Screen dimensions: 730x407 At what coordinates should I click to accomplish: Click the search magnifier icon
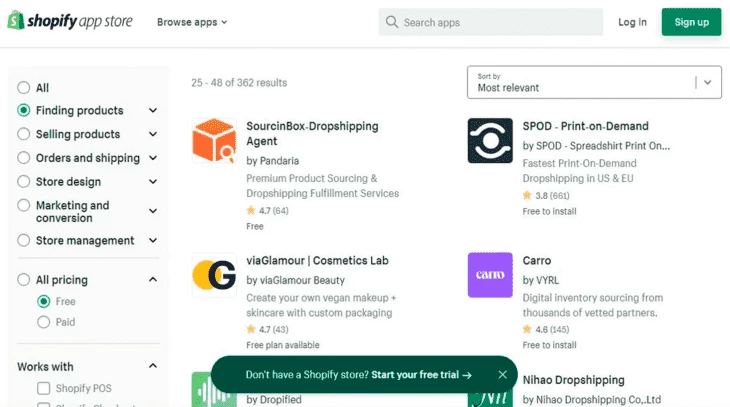point(392,22)
